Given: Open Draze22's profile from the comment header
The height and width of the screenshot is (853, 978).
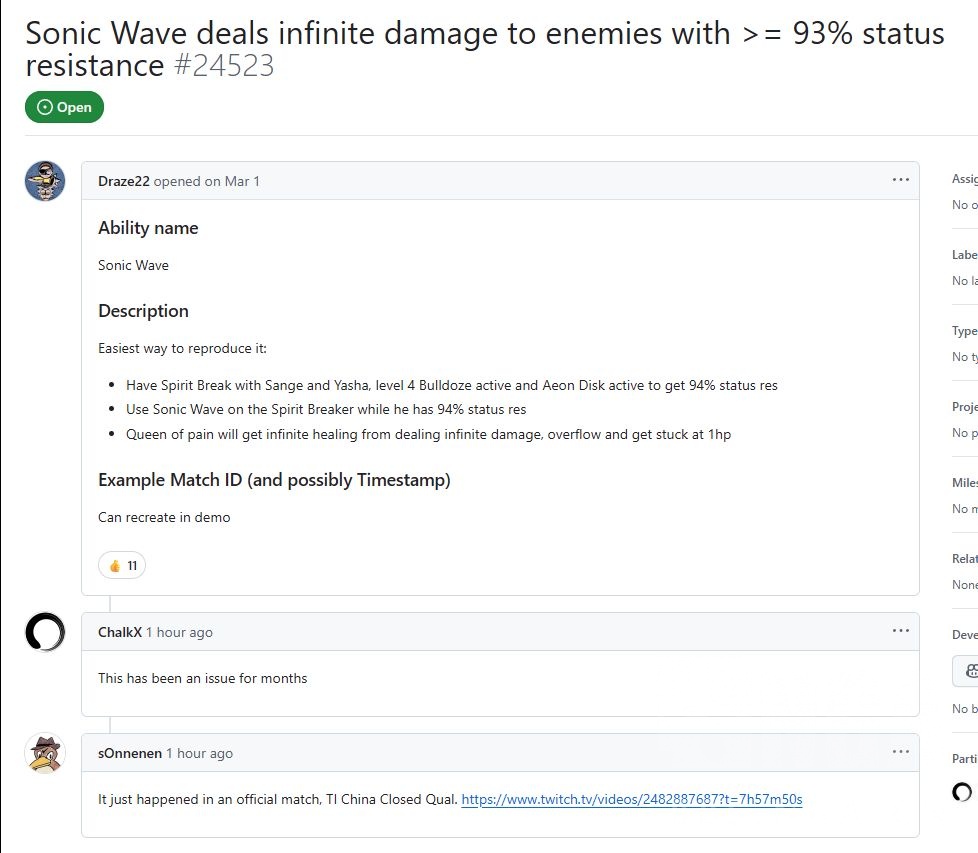Looking at the screenshot, I should (x=124, y=181).
